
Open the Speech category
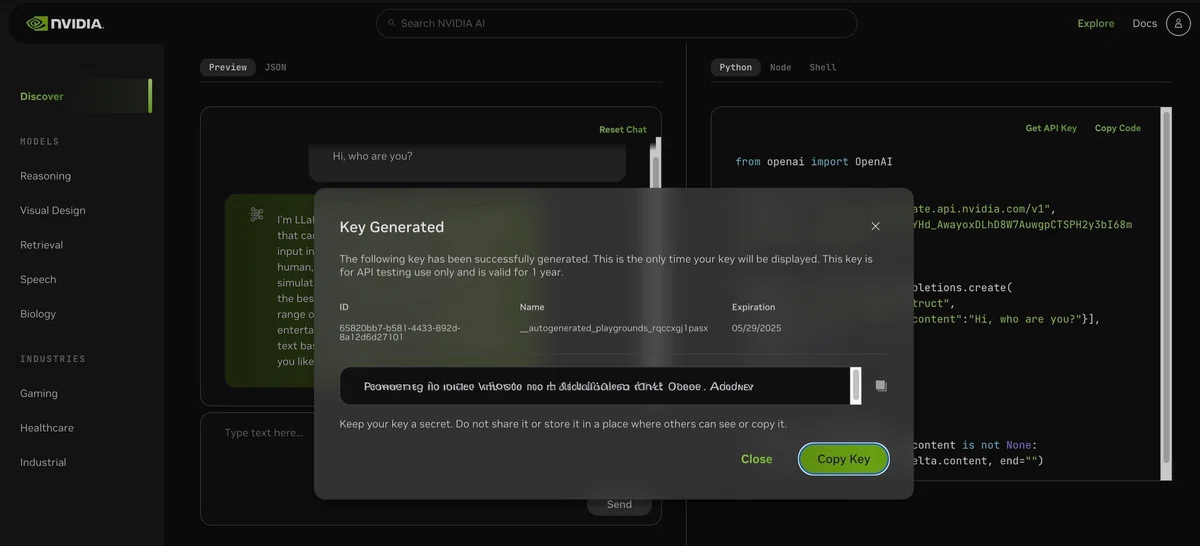point(38,280)
